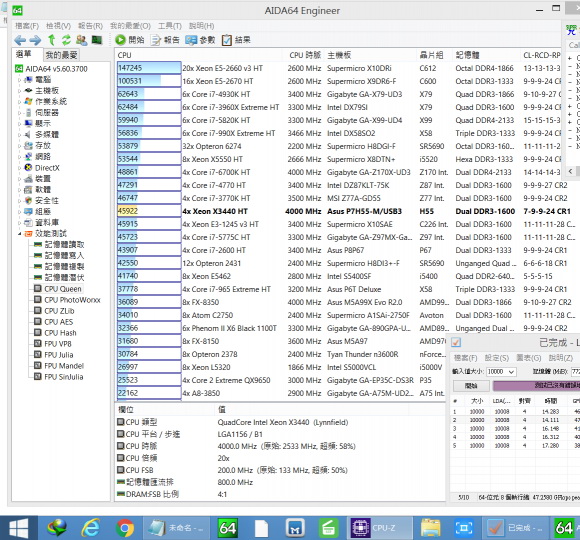Image resolution: width=580 pixels, height=540 pixels.
Task: Click the 參數 toolbar button
Action: [x=200, y=40]
